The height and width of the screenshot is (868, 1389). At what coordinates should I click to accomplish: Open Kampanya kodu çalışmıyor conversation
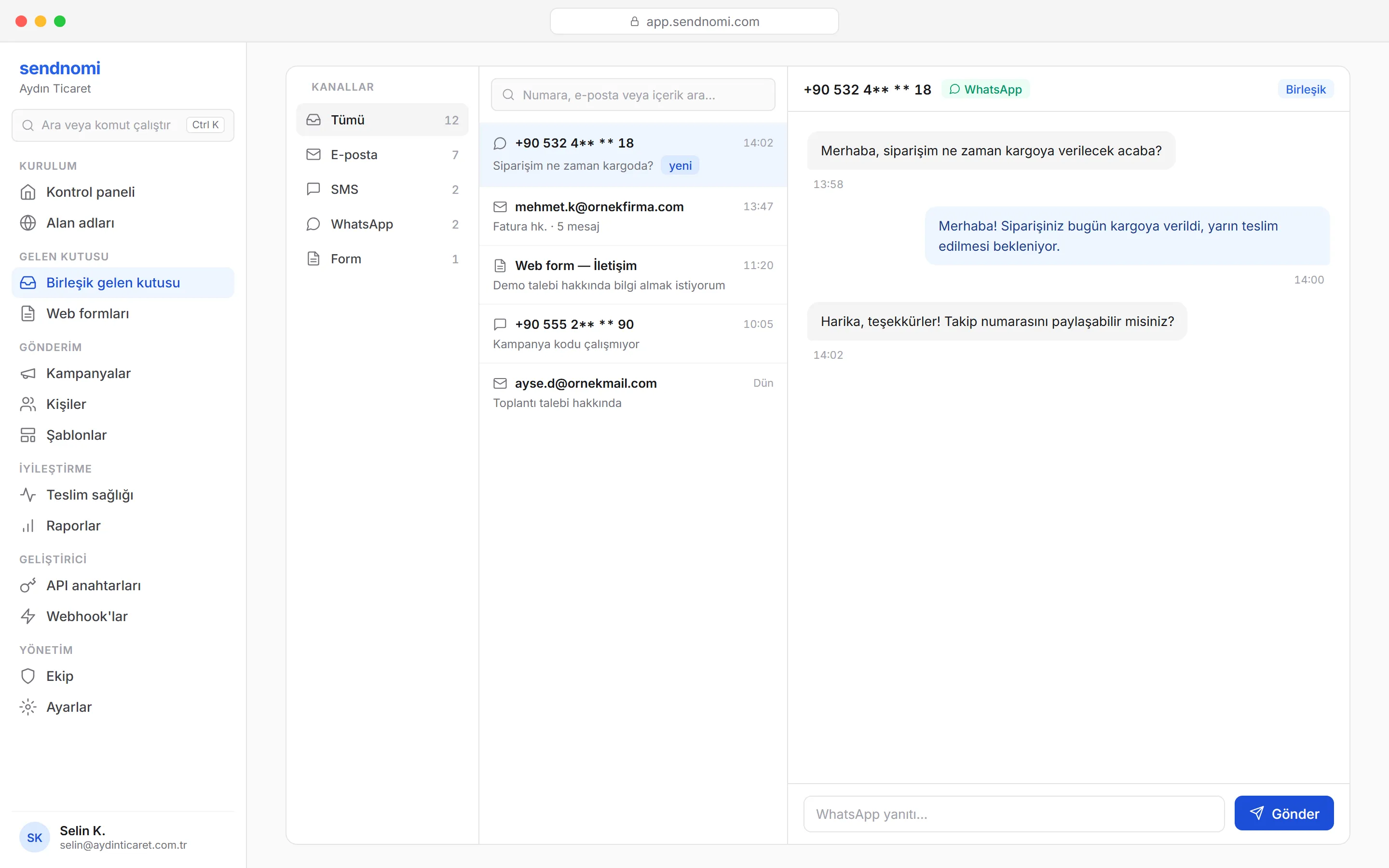633,334
